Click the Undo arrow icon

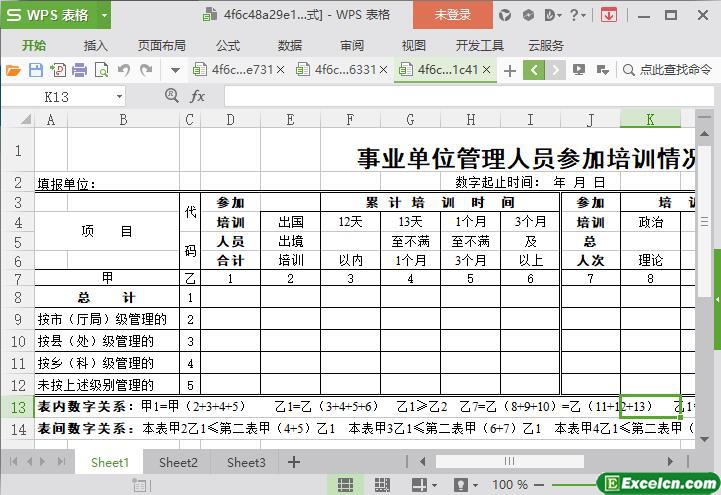[x=124, y=70]
